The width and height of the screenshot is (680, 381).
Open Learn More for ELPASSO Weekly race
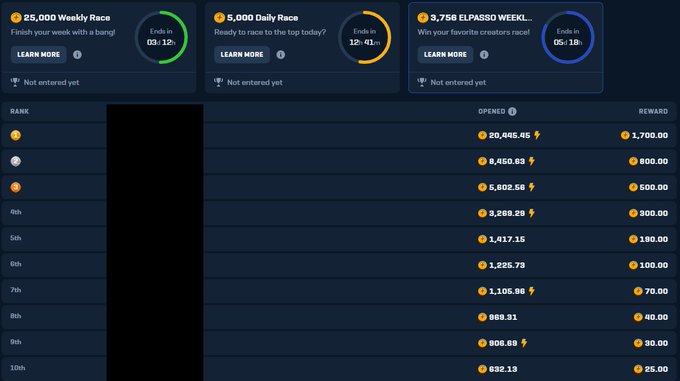click(445, 55)
